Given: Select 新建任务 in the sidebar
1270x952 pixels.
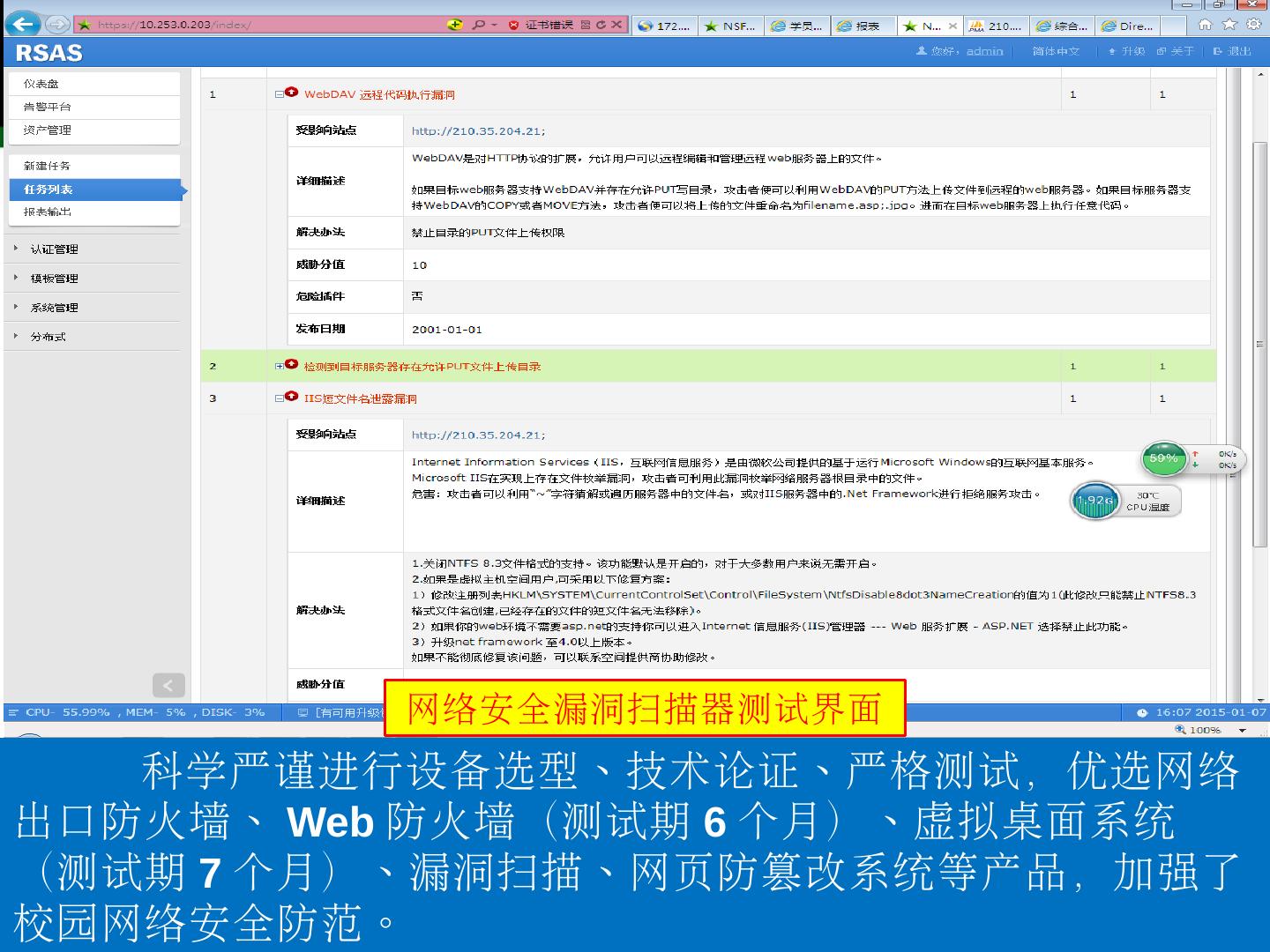Looking at the screenshot, I should [47, 166].
